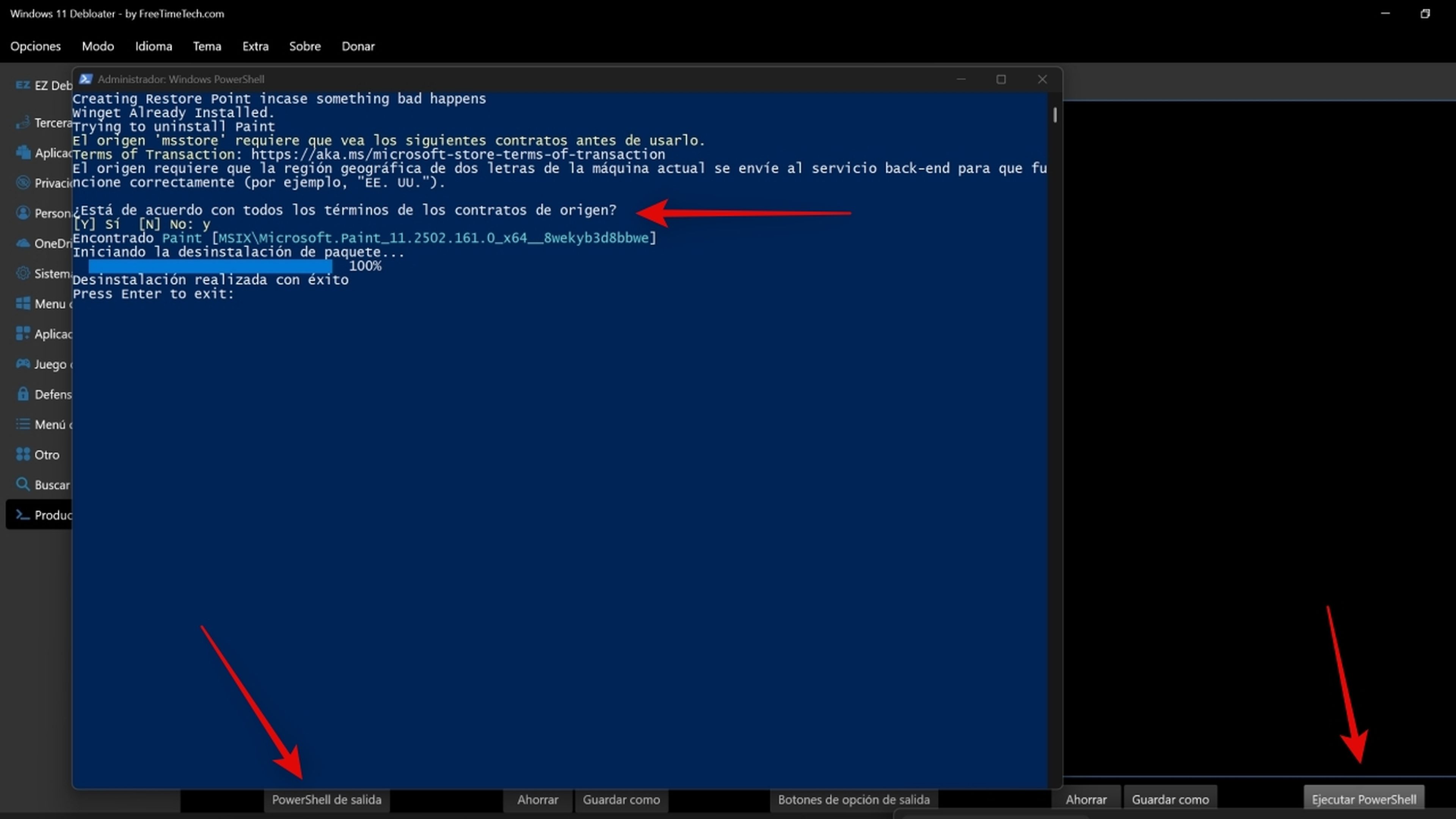The width and height of the screenshot is (1456, 819).
Task: Open the Opciones menu
Action: (35, 46)
